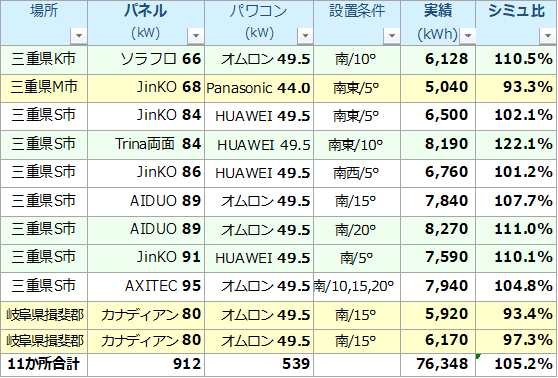Select the 76,348 total kWh cell
Screen dimensions: 558x378
438,365
